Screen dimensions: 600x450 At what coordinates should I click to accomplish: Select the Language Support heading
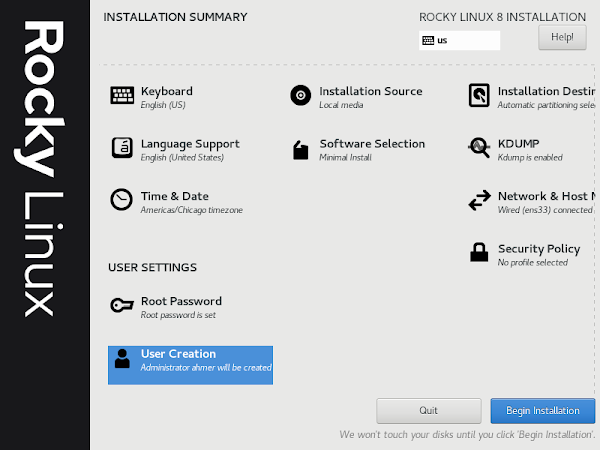click(190, 144)
